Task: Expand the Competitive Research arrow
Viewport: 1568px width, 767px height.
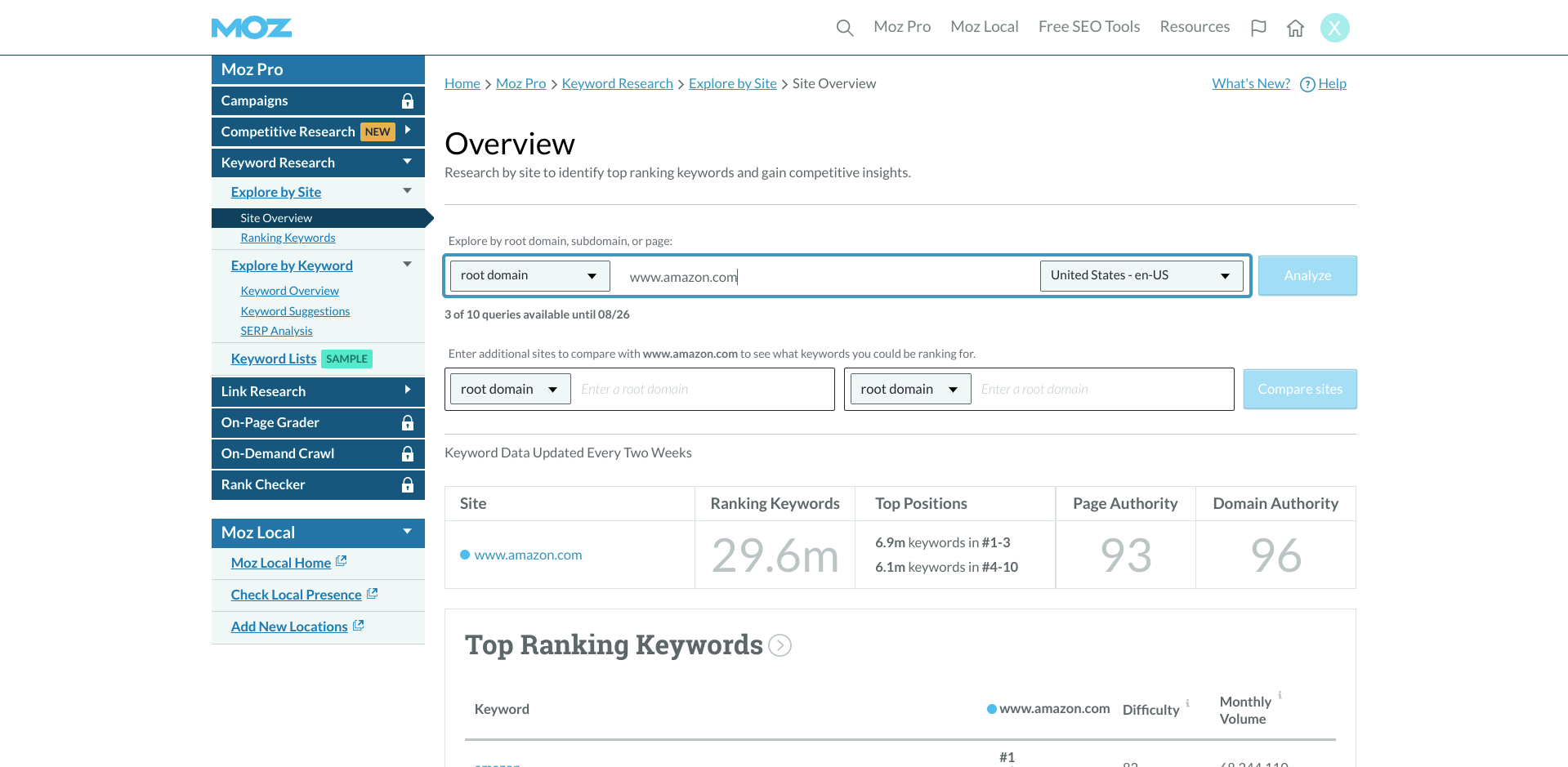Action: tap(408, 130)
